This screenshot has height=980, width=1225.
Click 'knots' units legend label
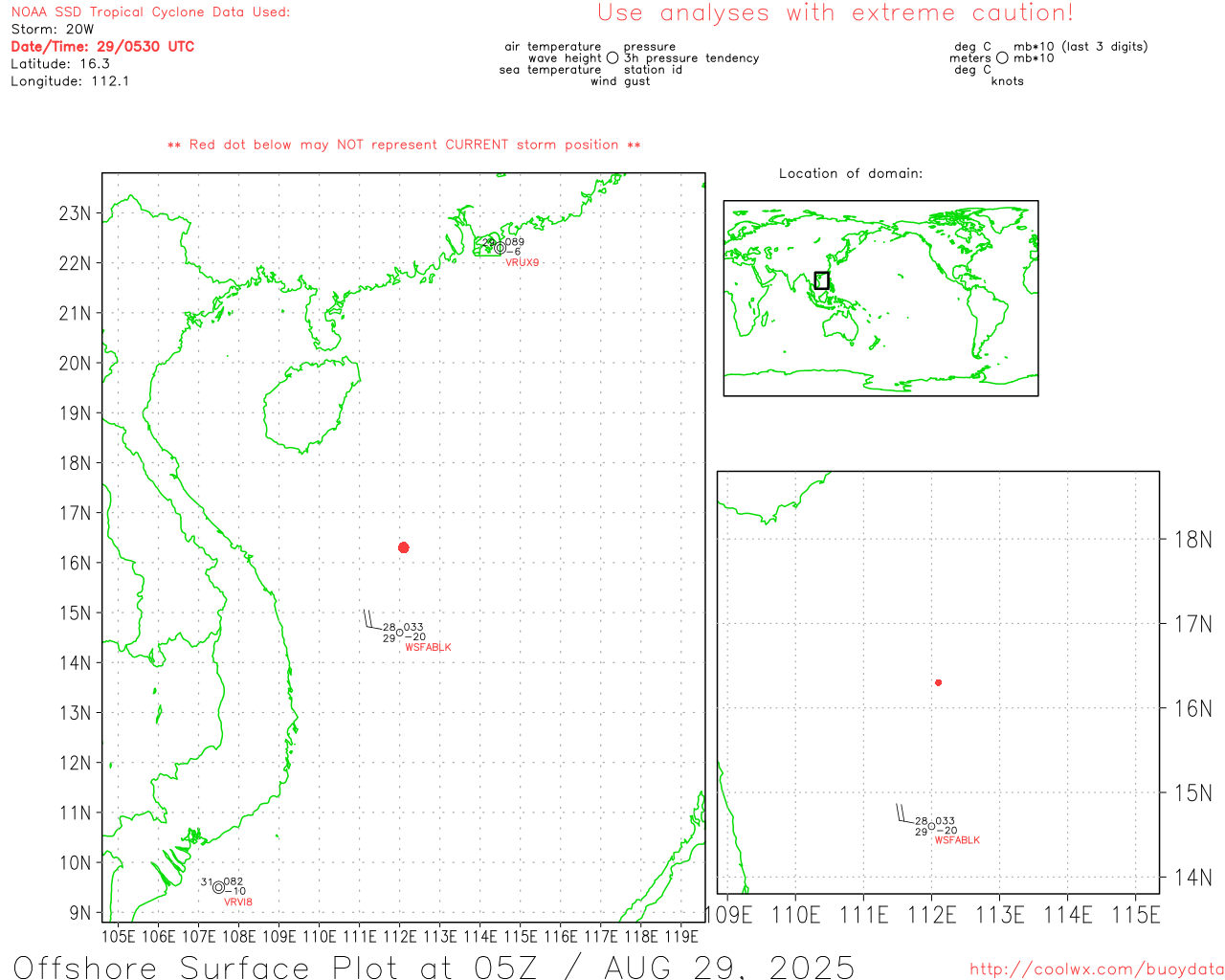coord(1008,81)
